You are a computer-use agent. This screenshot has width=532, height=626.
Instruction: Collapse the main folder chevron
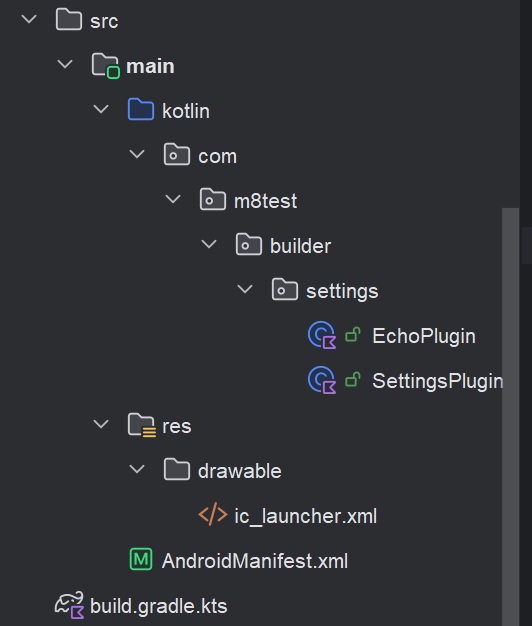pyautogui.click(x=65, y=64)
